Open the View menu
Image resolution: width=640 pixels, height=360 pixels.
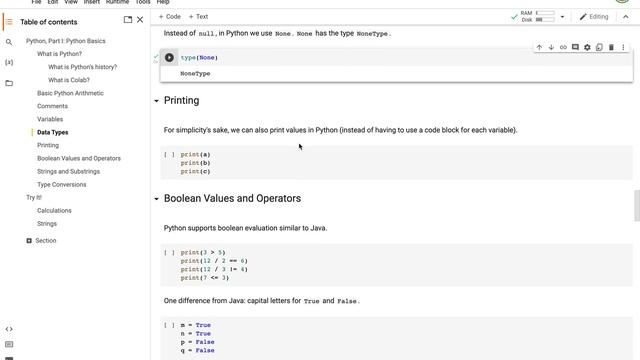coord(71,2)
